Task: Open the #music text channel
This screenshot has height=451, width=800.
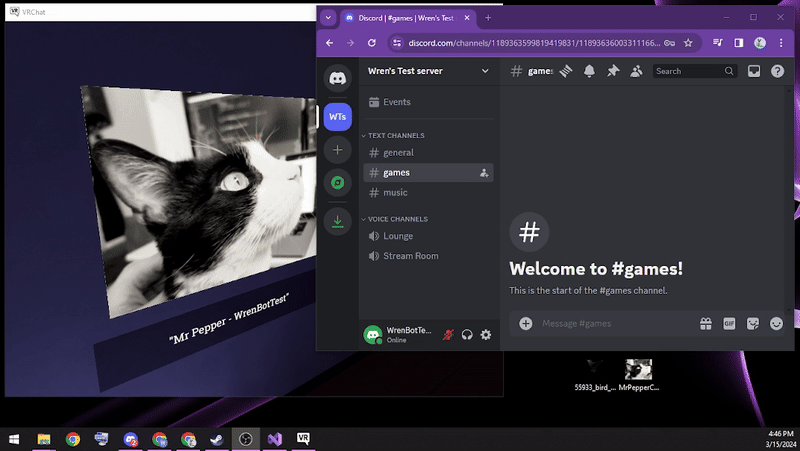Action: tap(428, 192)
